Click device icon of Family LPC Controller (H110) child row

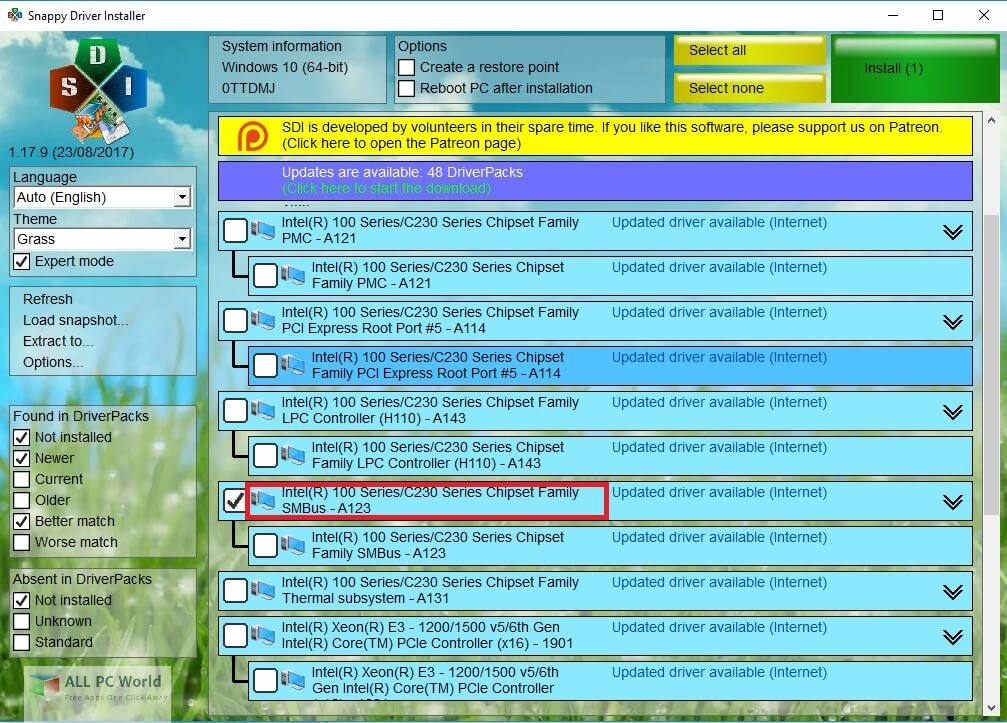pos(293,455)
